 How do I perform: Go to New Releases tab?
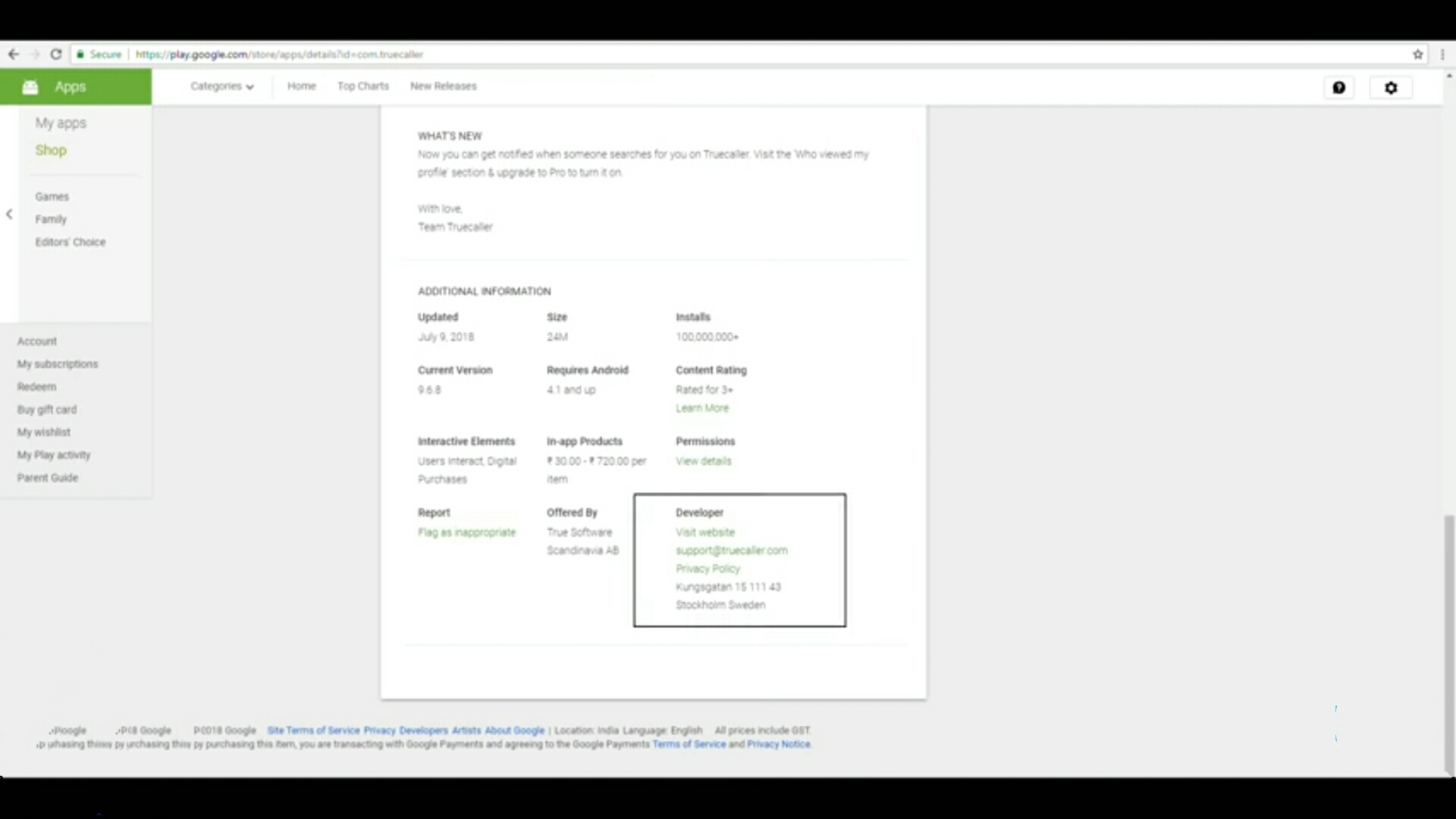443,86
